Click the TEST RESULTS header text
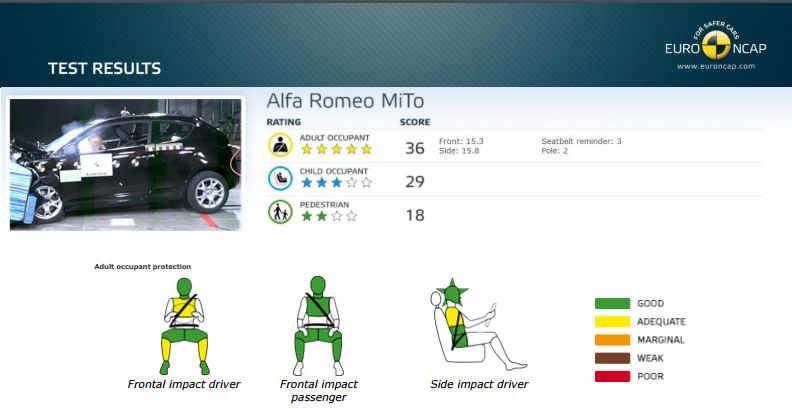This screenshot has height=409, width=792. point(105,68)
